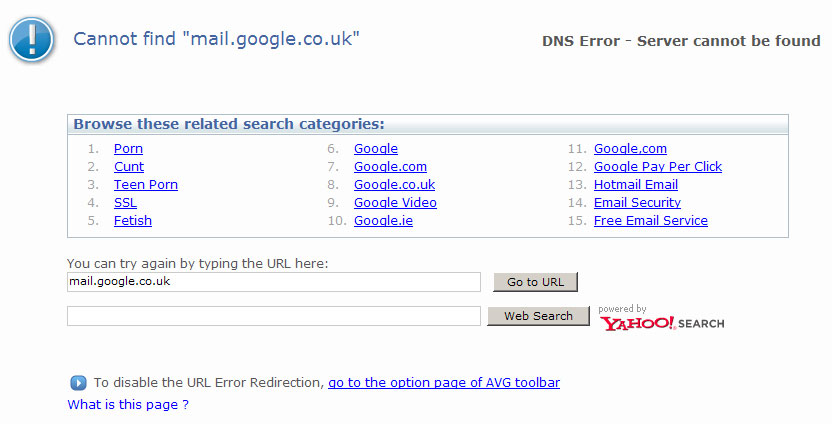Follow the Google.com link numbered 11

630,149
